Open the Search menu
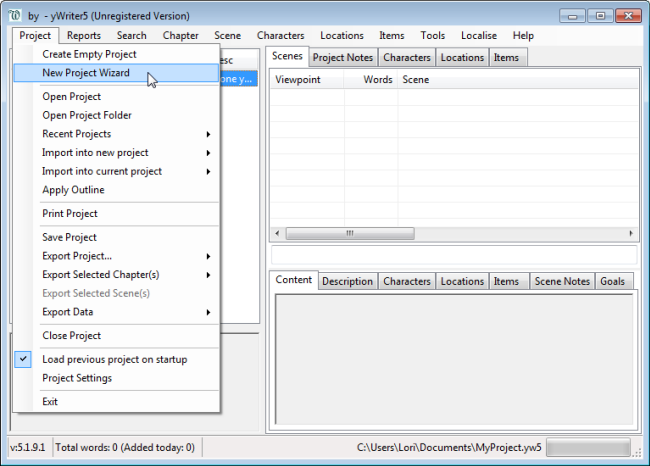 point(131,36)
